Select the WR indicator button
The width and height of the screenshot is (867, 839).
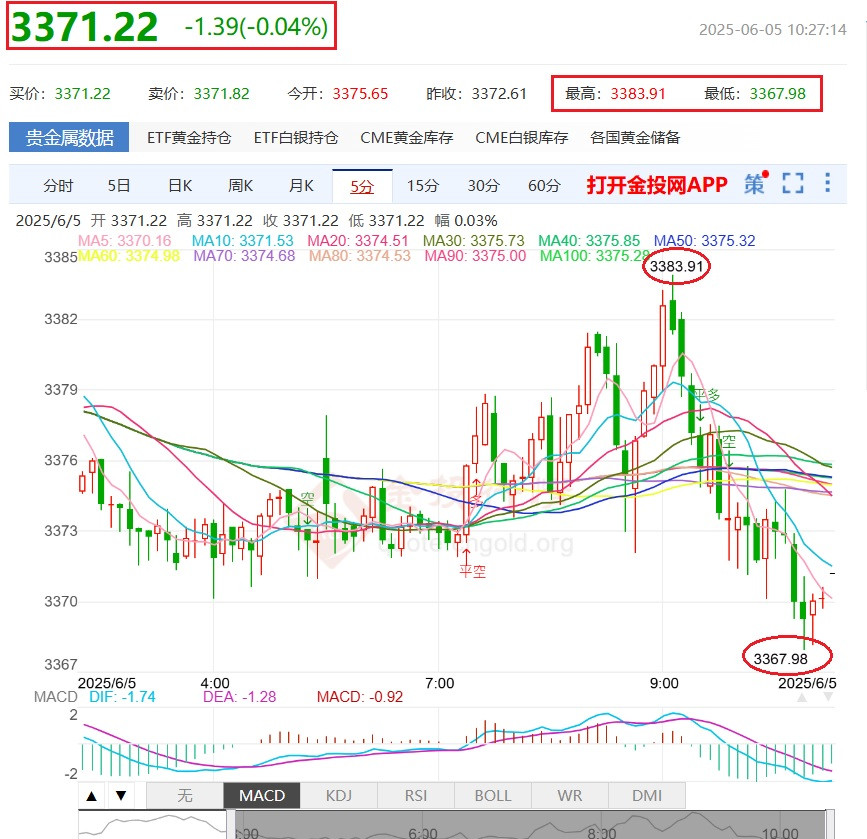pos(570,796)
